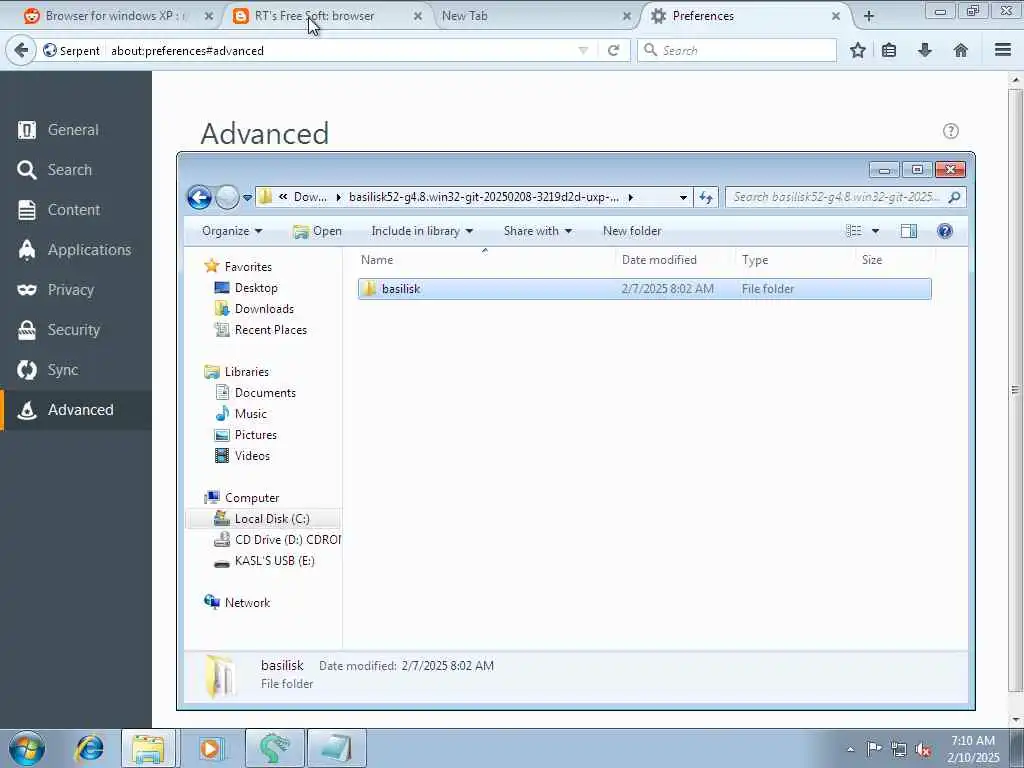This screenshot has width=1024, height=768.
Task: Refresh the Explorer folder view
Action: point(706,197)
